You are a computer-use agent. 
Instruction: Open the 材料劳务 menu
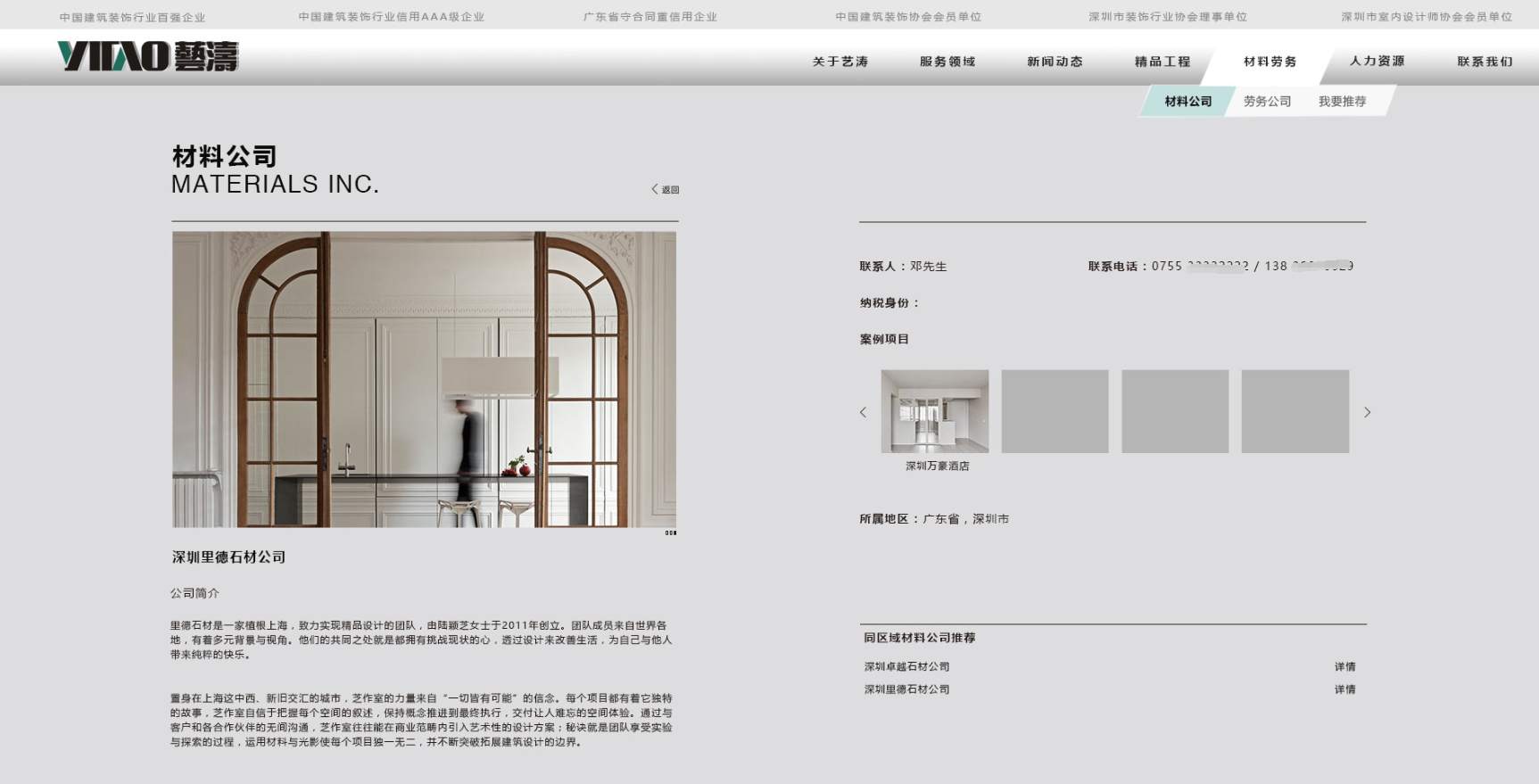[x=1270, y=62]
